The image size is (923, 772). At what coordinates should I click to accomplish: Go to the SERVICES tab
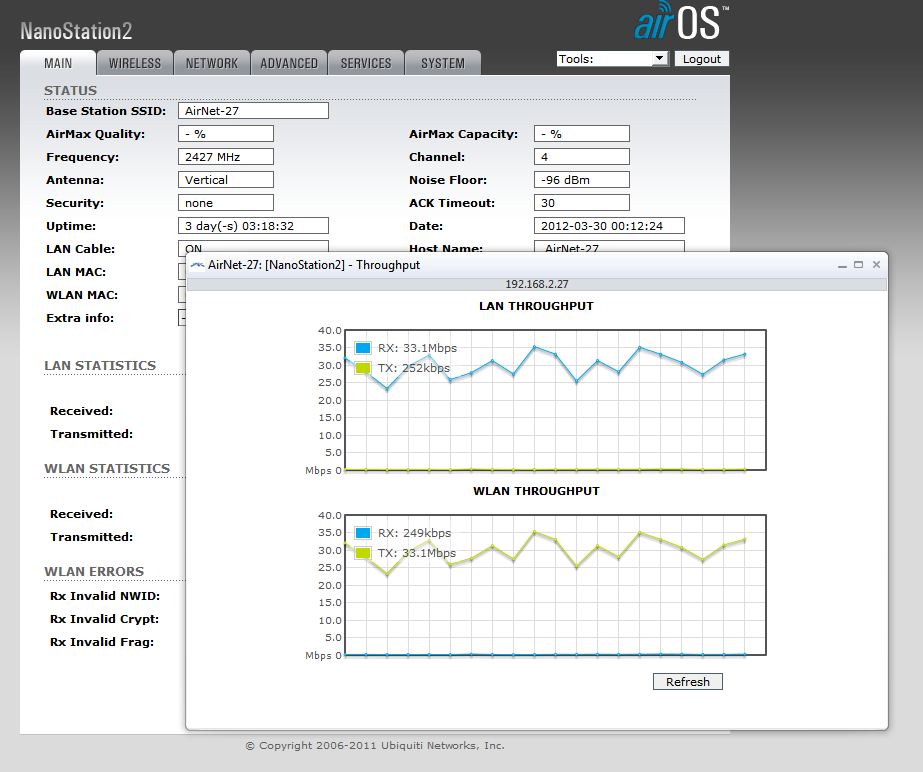366,63
